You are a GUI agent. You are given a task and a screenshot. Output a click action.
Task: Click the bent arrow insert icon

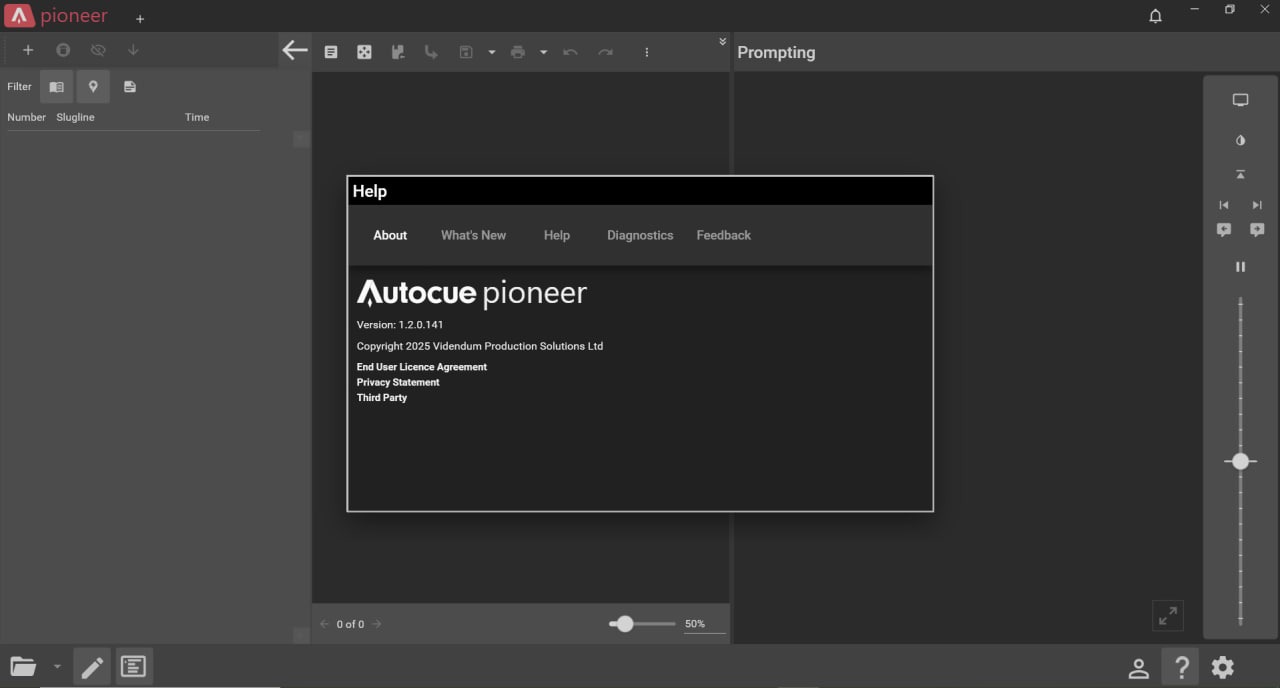[431, 52]
